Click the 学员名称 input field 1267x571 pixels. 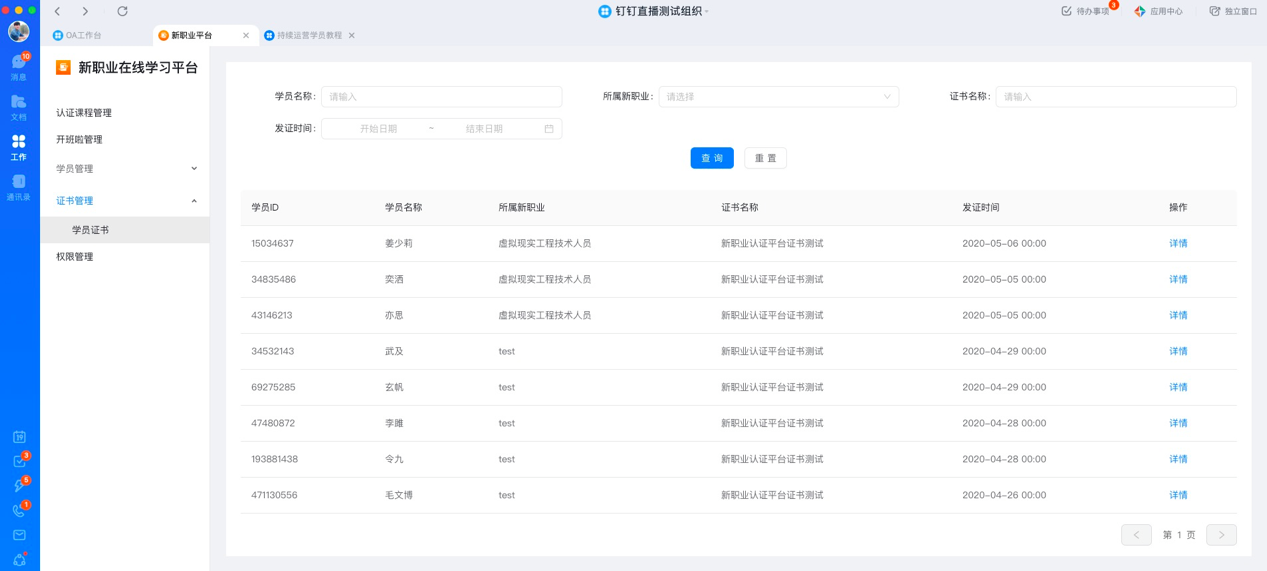441,97
